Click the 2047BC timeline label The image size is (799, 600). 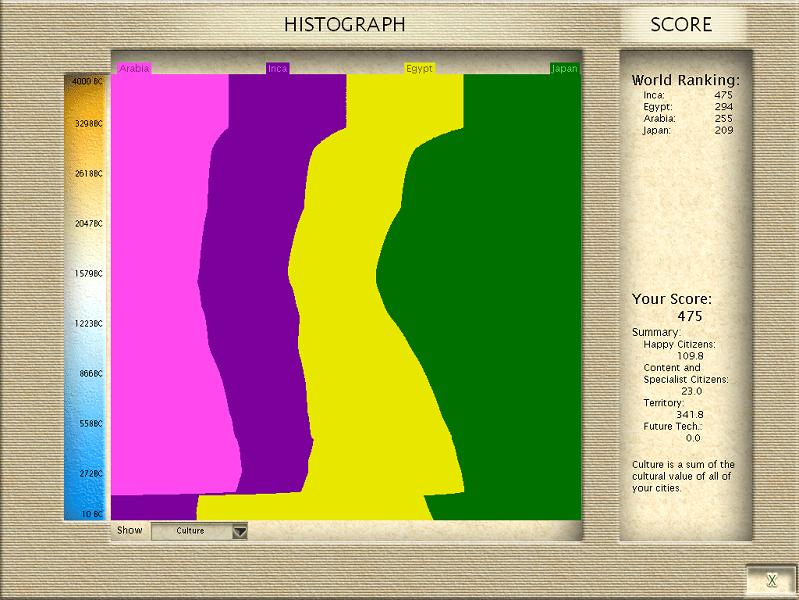(87, 224)
